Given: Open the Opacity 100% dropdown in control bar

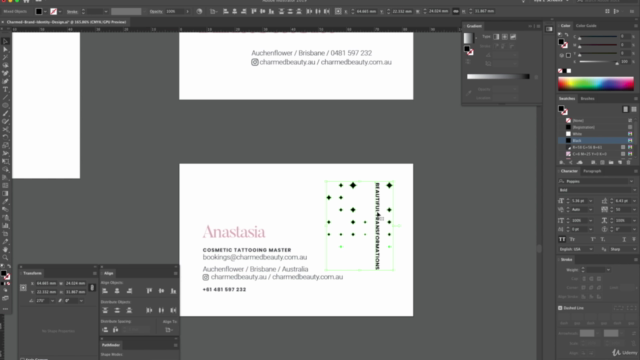Looking at the screenshot, I should 187,11.
